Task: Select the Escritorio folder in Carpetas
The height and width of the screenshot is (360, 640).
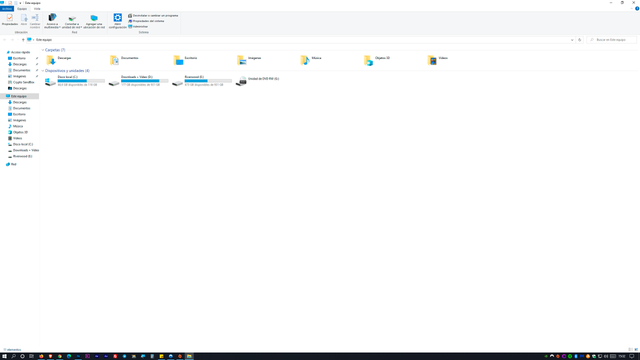Action: point(185,60)
